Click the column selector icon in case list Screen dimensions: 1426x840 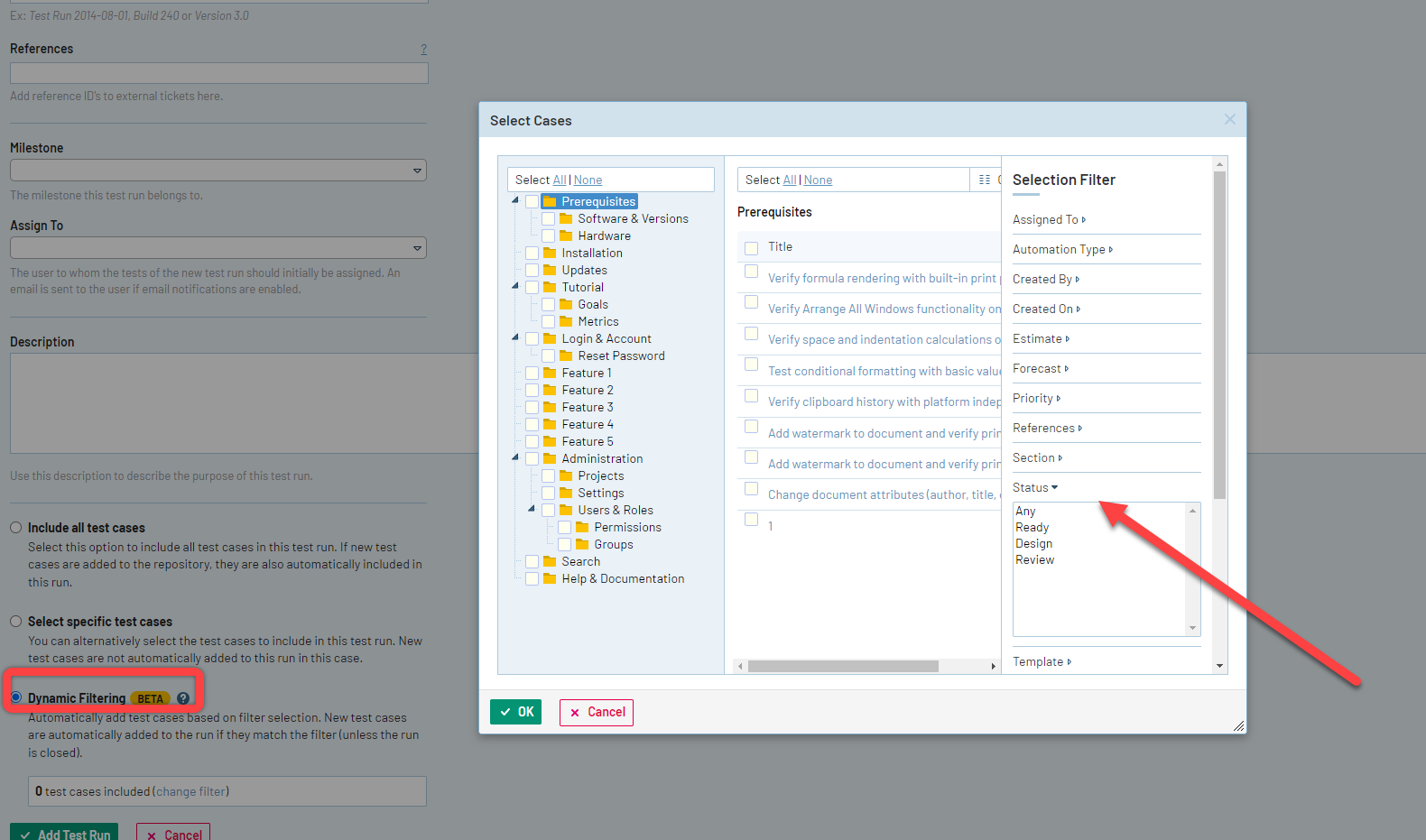tap(984, 180)
